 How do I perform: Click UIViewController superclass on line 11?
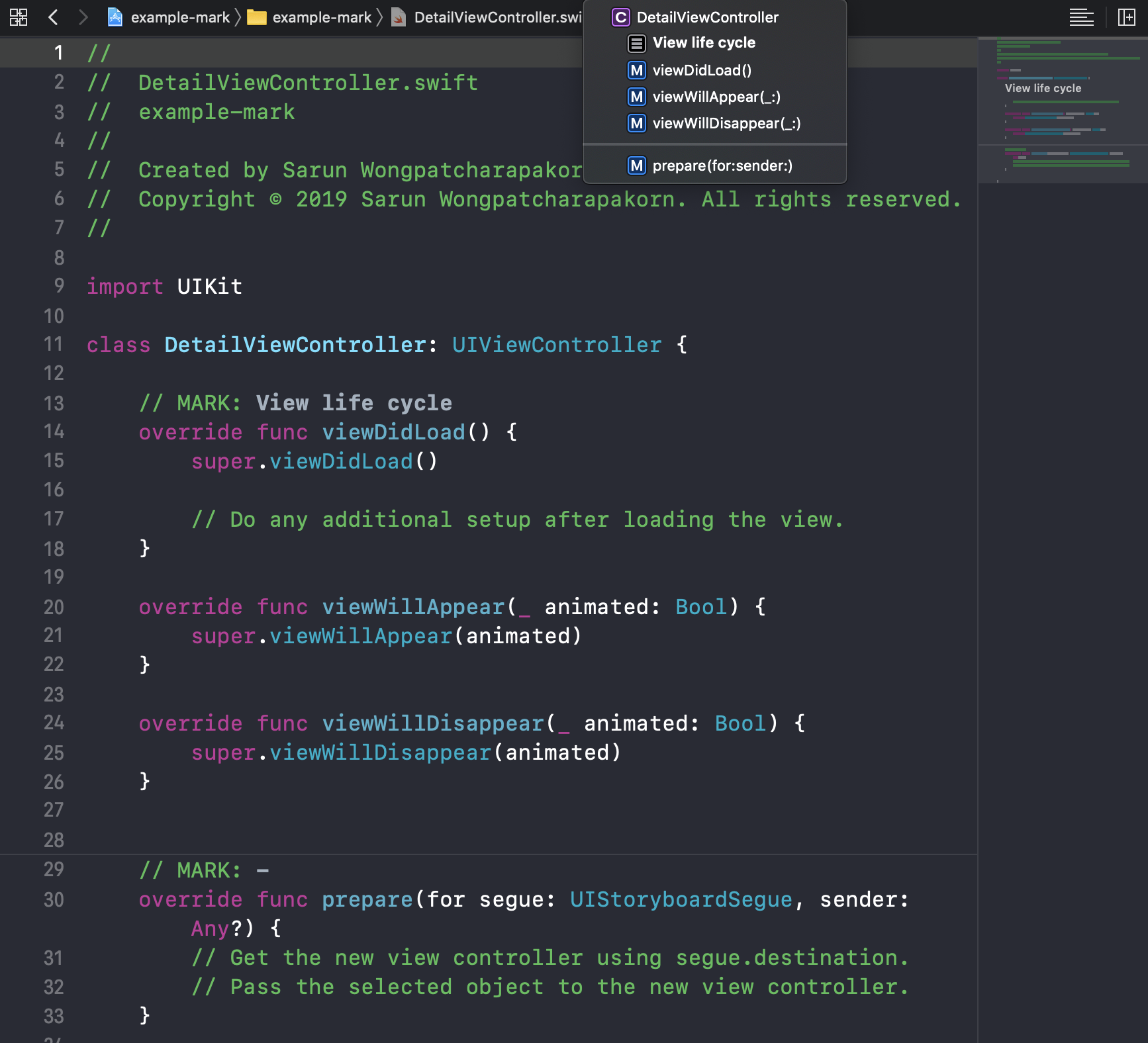[x=557, y=345]
